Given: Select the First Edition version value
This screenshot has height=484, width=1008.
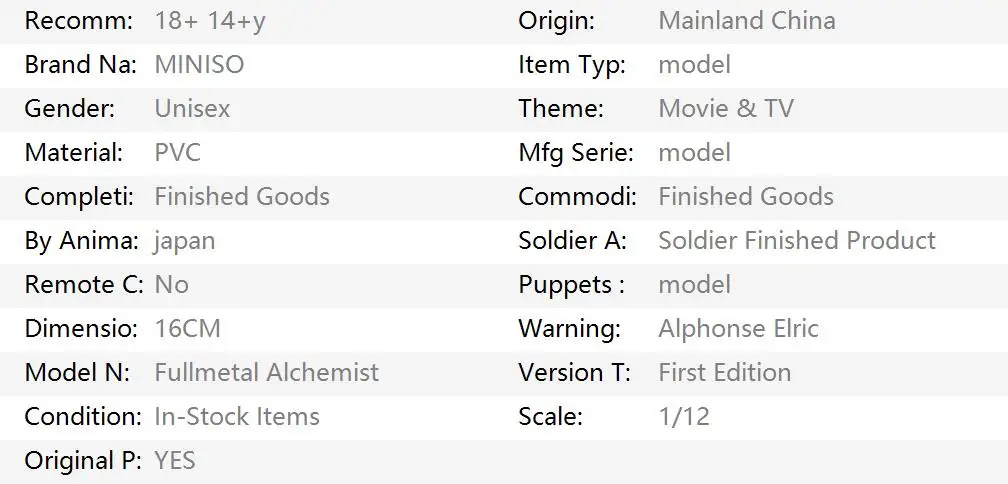Looking at the screenshot, I should (725, 373).
